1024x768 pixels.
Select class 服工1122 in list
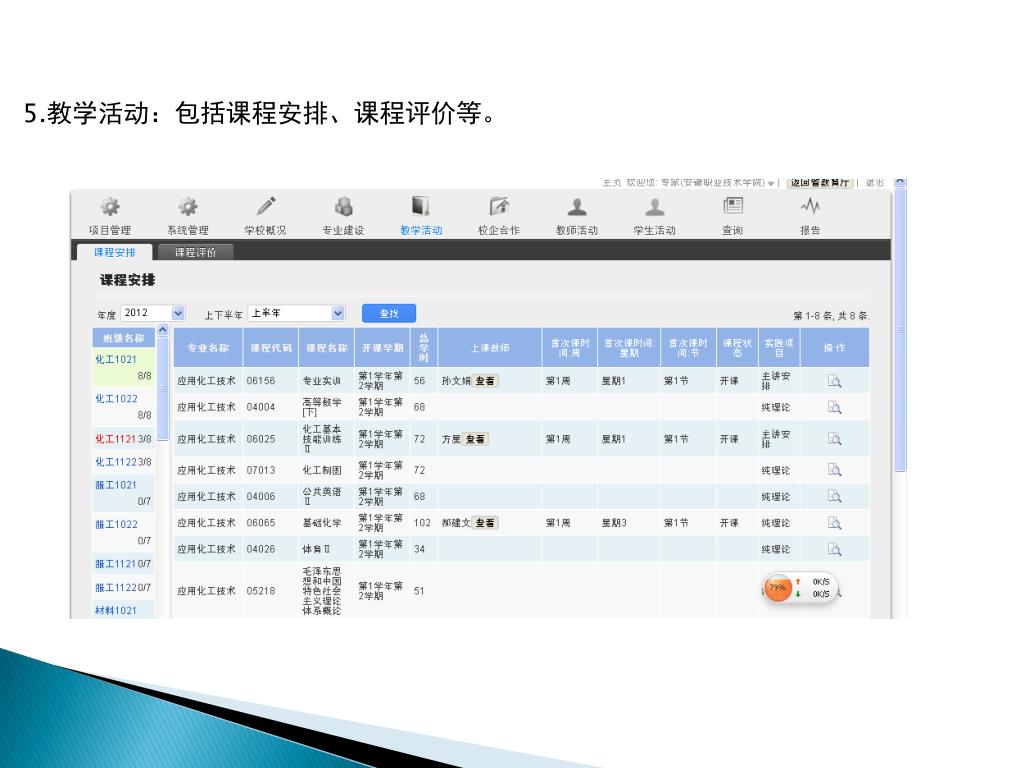coord(116,587)
